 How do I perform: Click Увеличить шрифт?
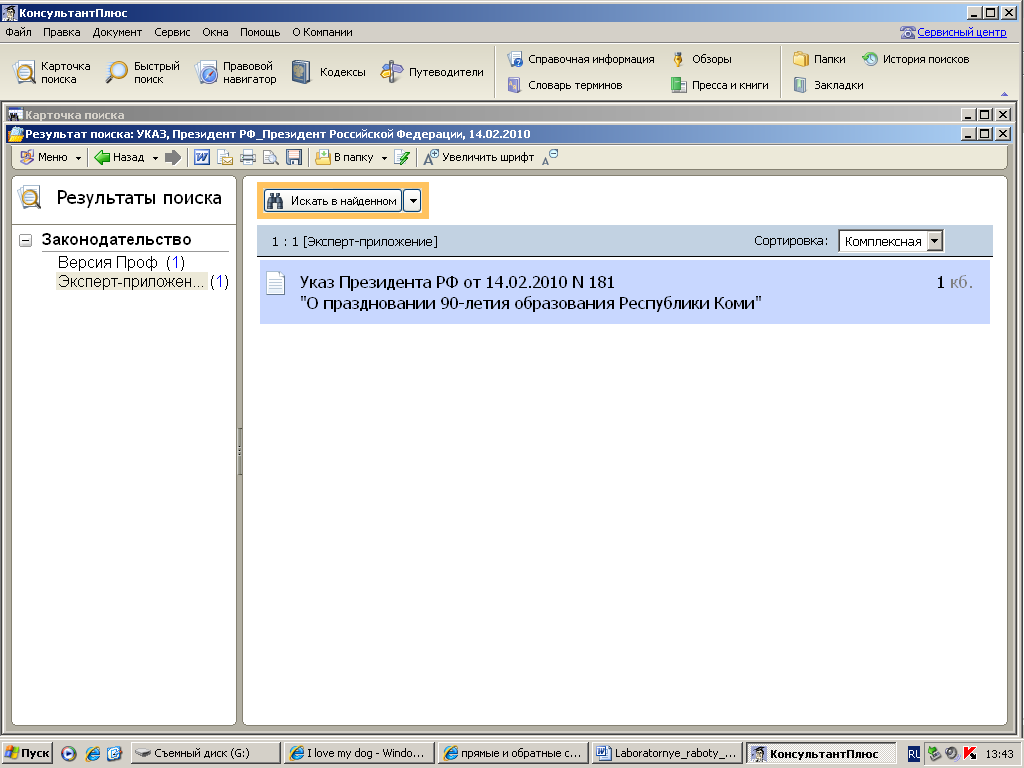(x=479, y=157)
